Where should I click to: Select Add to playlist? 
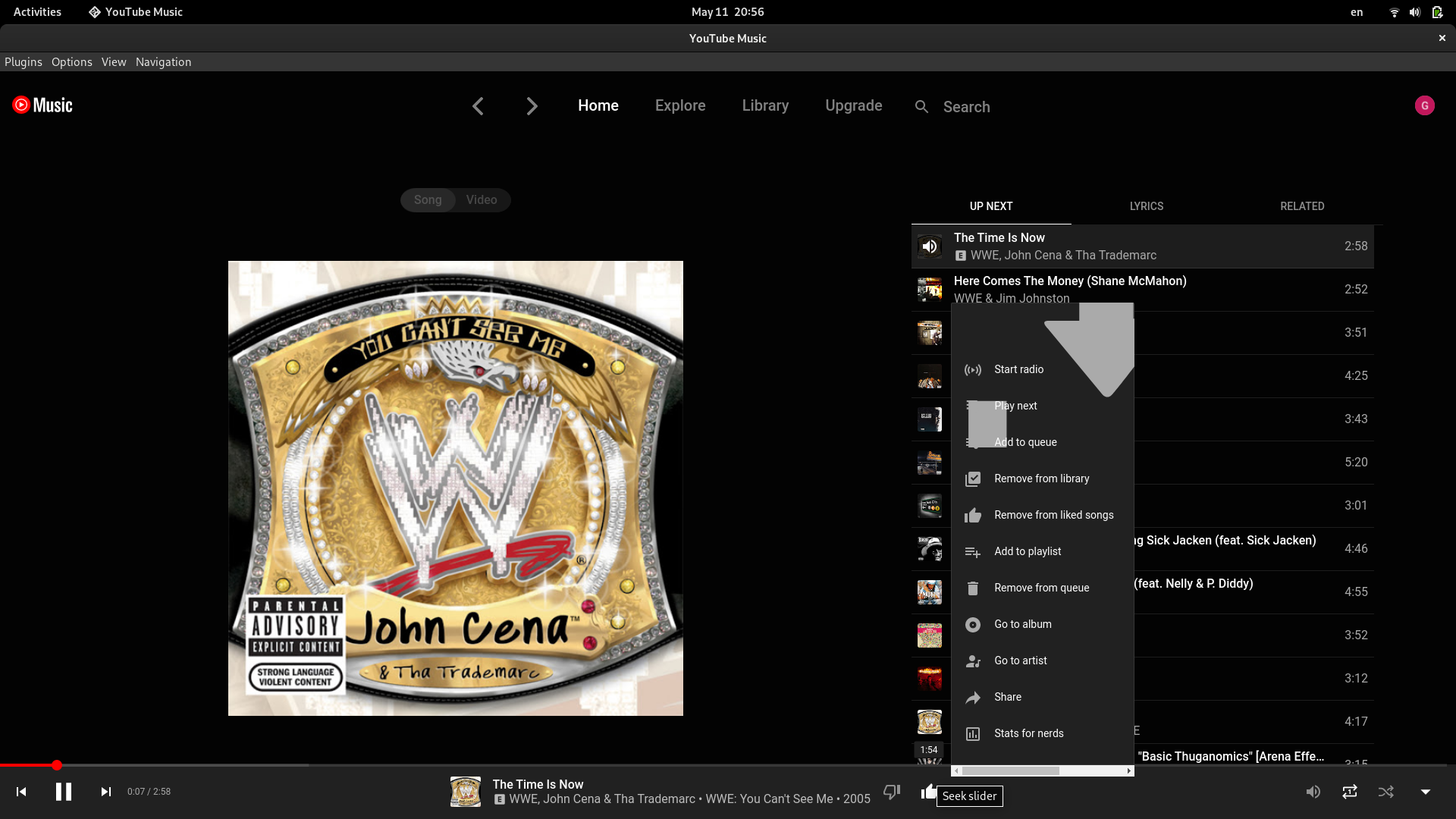click(x=1028, y=551)
